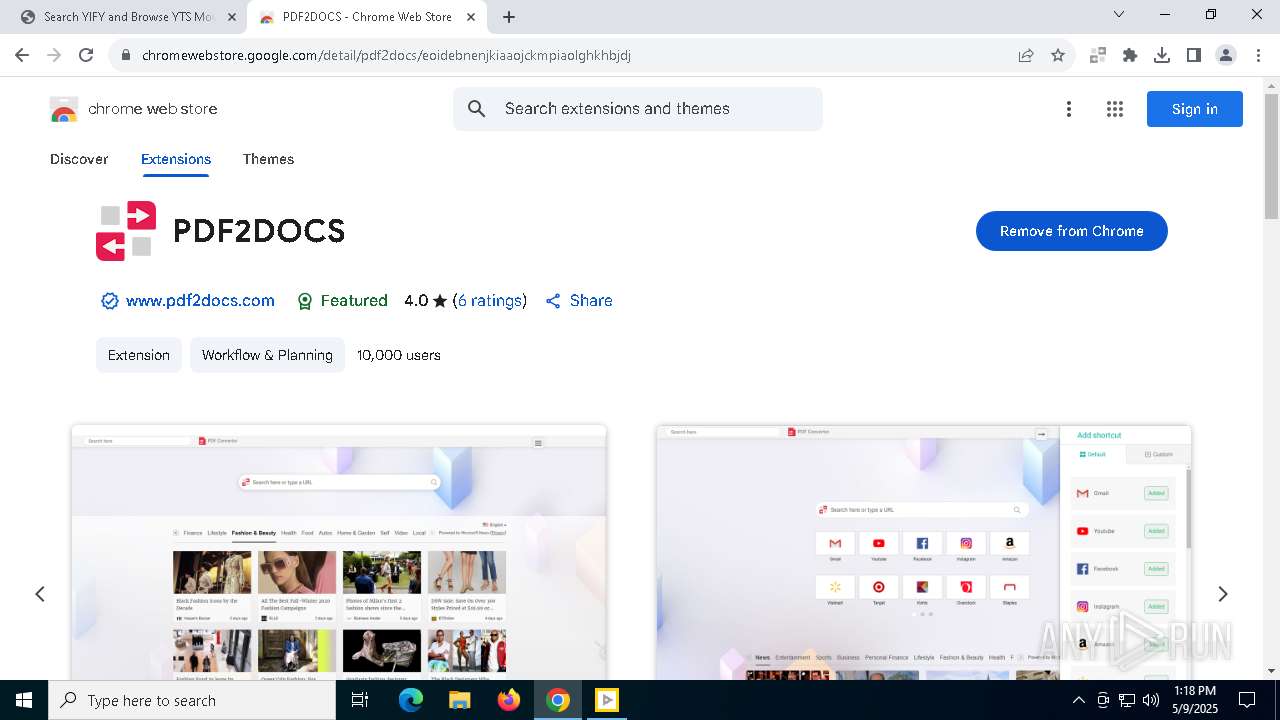
Task: Click the browser address bar URL
Action: pyautogui.click(x=386, y=55)
